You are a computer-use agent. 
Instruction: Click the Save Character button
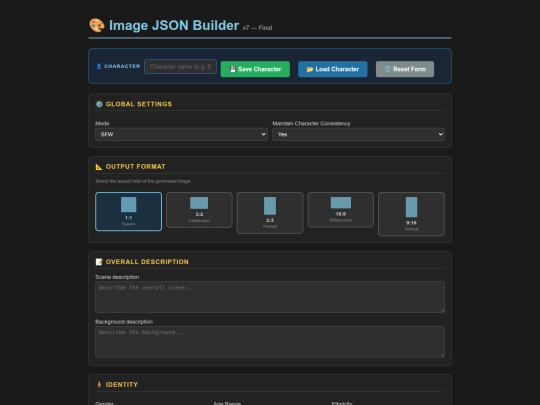(255, 69)
